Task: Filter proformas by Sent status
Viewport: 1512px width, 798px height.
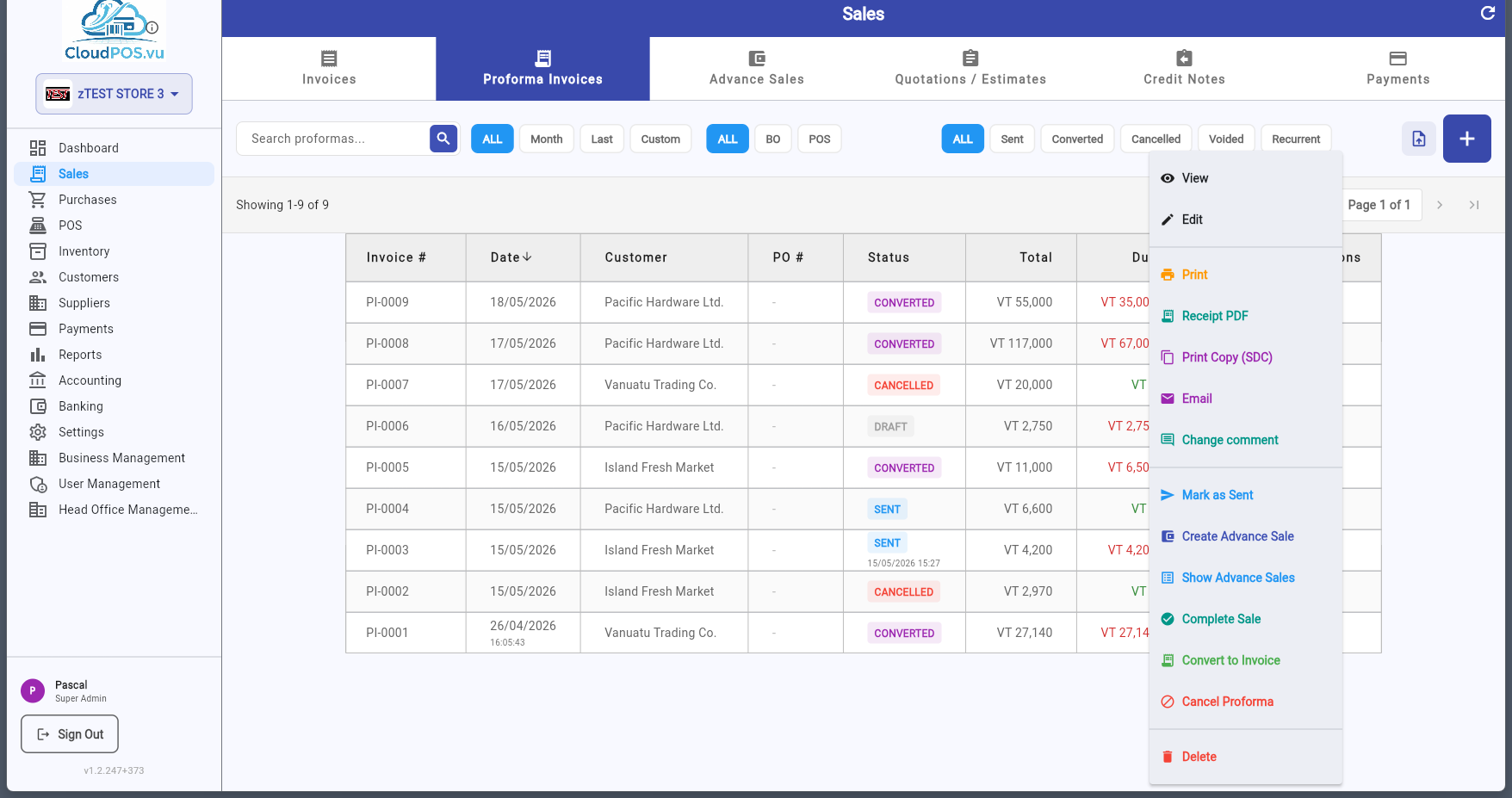Action: tap(1012, 139)
